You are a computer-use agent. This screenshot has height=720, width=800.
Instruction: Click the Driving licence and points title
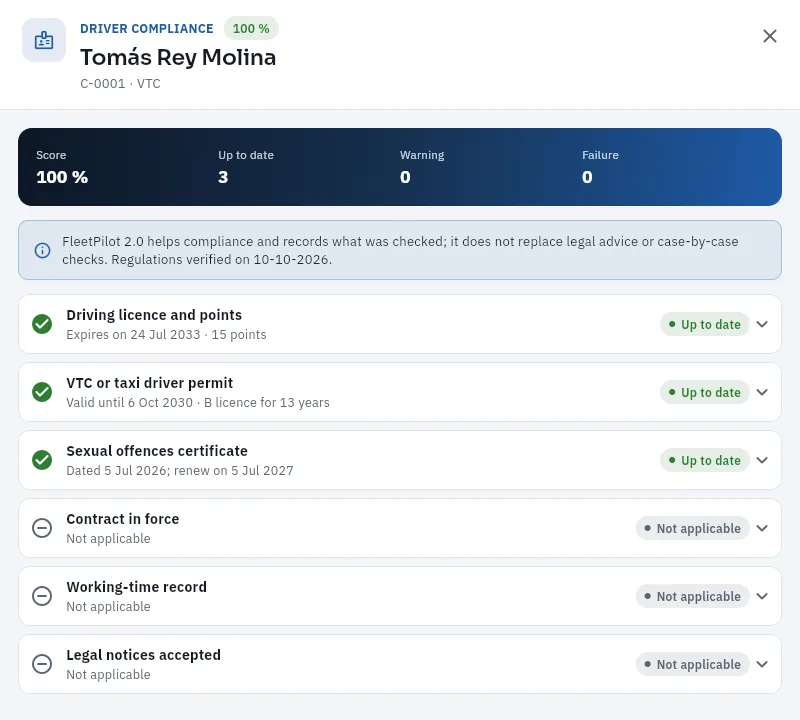(x=154, y=315)
